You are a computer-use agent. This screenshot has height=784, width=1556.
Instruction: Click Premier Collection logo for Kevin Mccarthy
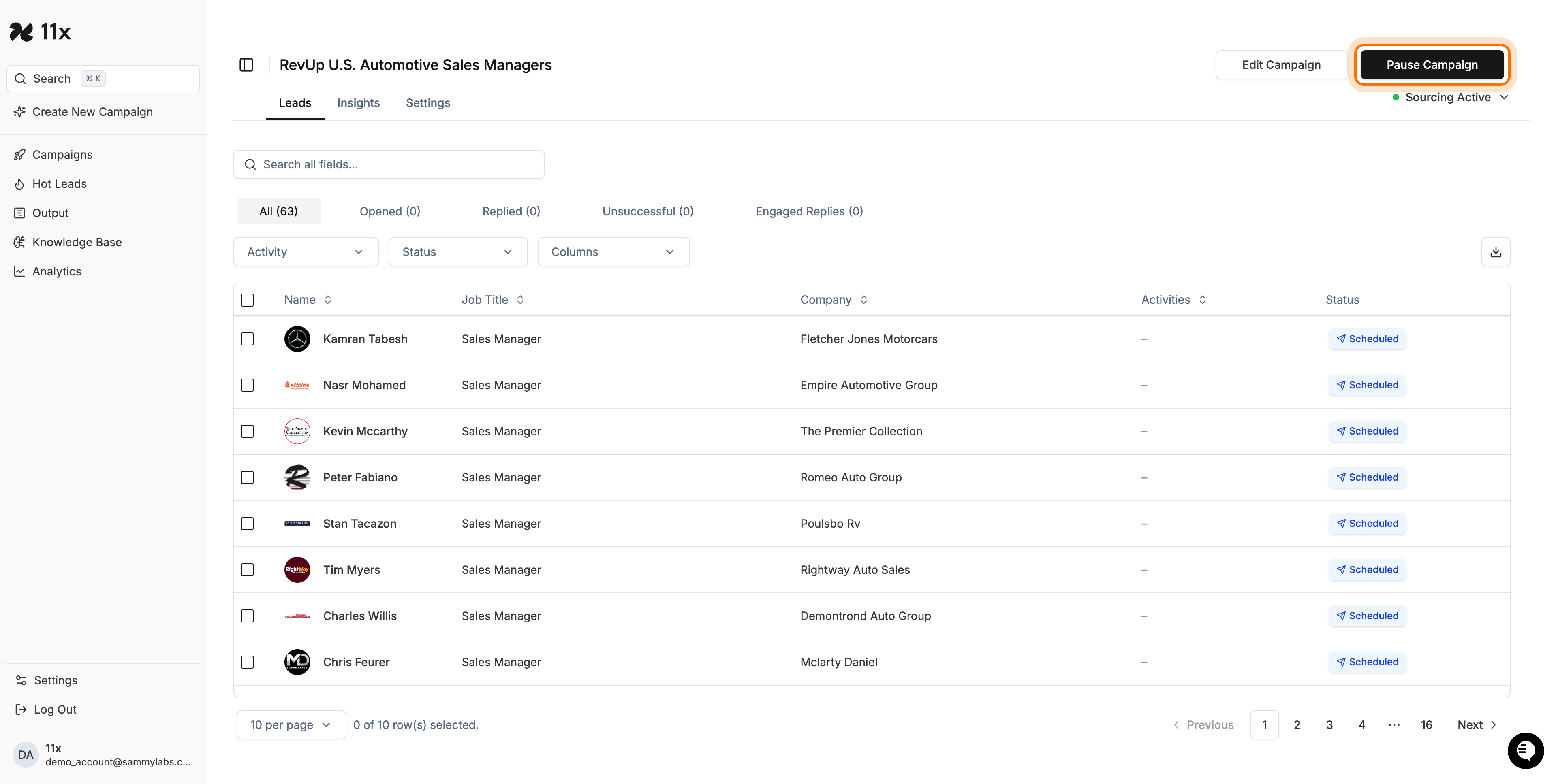click(297, 431)
